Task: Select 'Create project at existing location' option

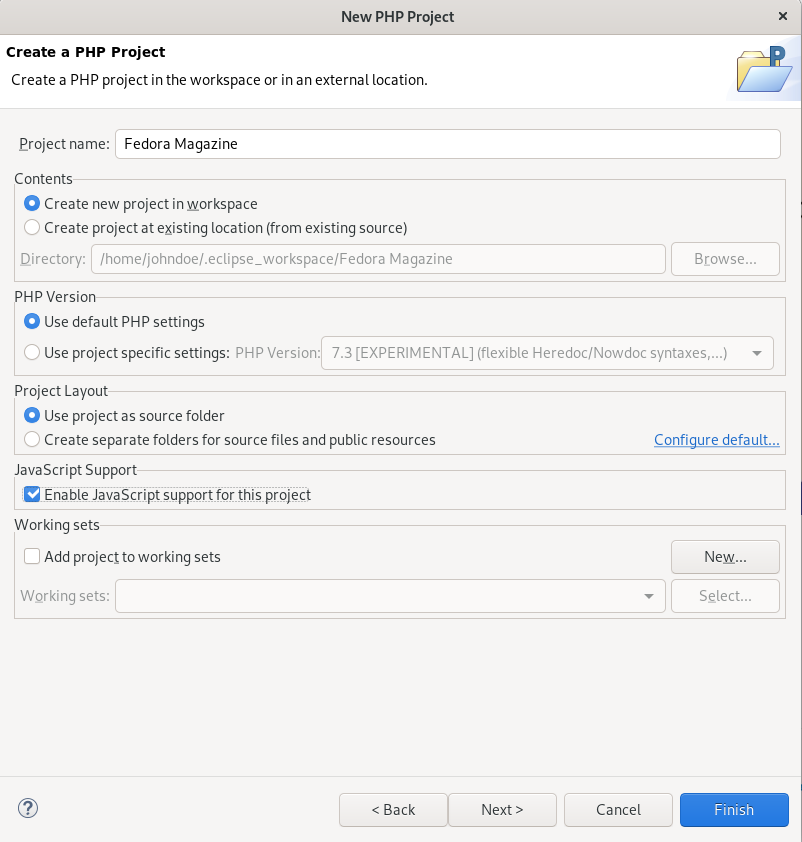Action: click(x=31, y=227)
